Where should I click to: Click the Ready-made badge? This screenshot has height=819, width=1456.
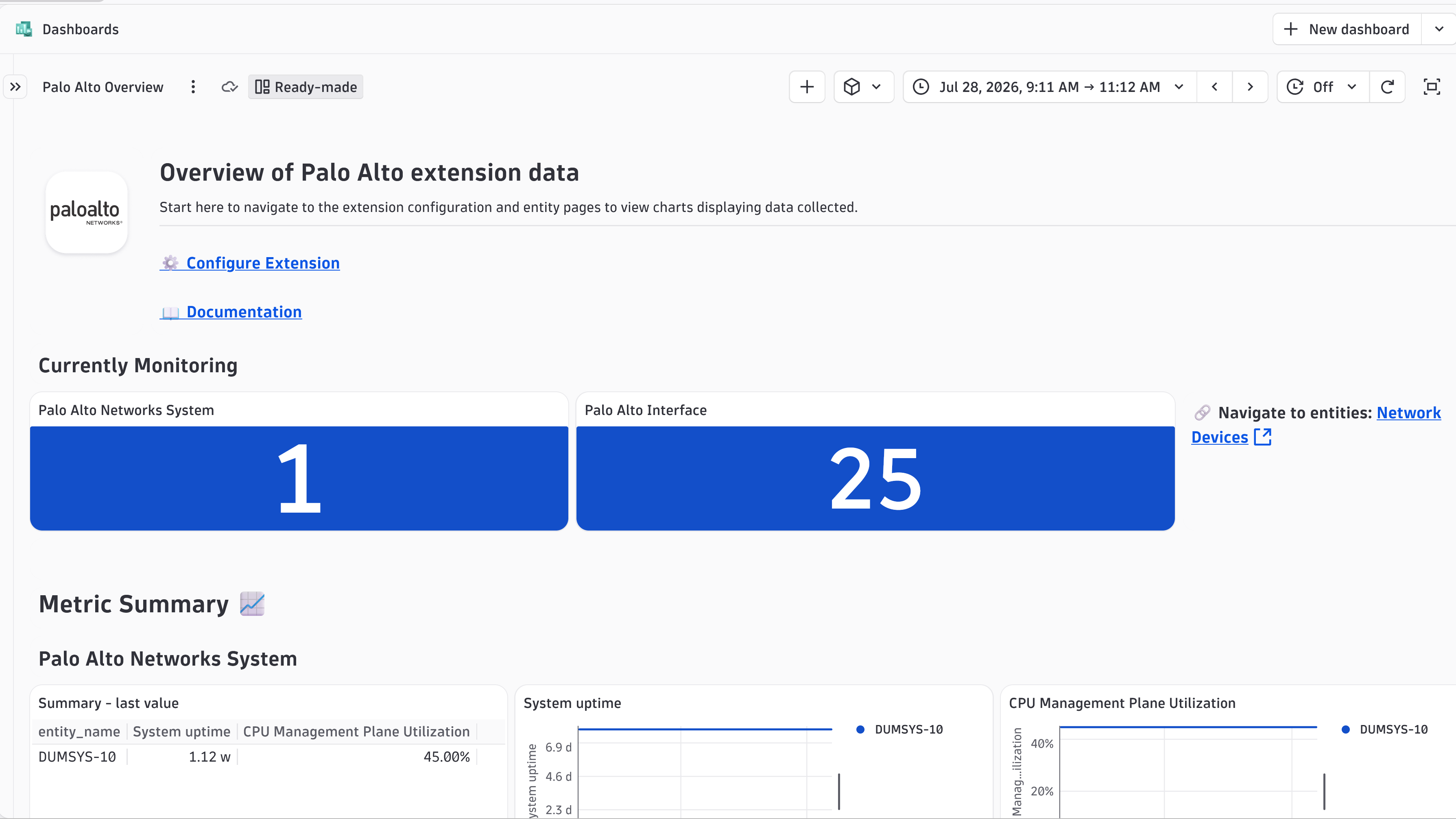(306, 87)
